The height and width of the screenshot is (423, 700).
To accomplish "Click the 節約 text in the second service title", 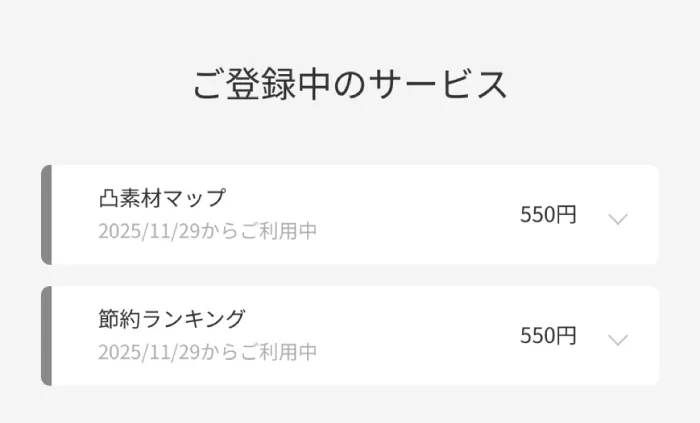I will point(120,318).
